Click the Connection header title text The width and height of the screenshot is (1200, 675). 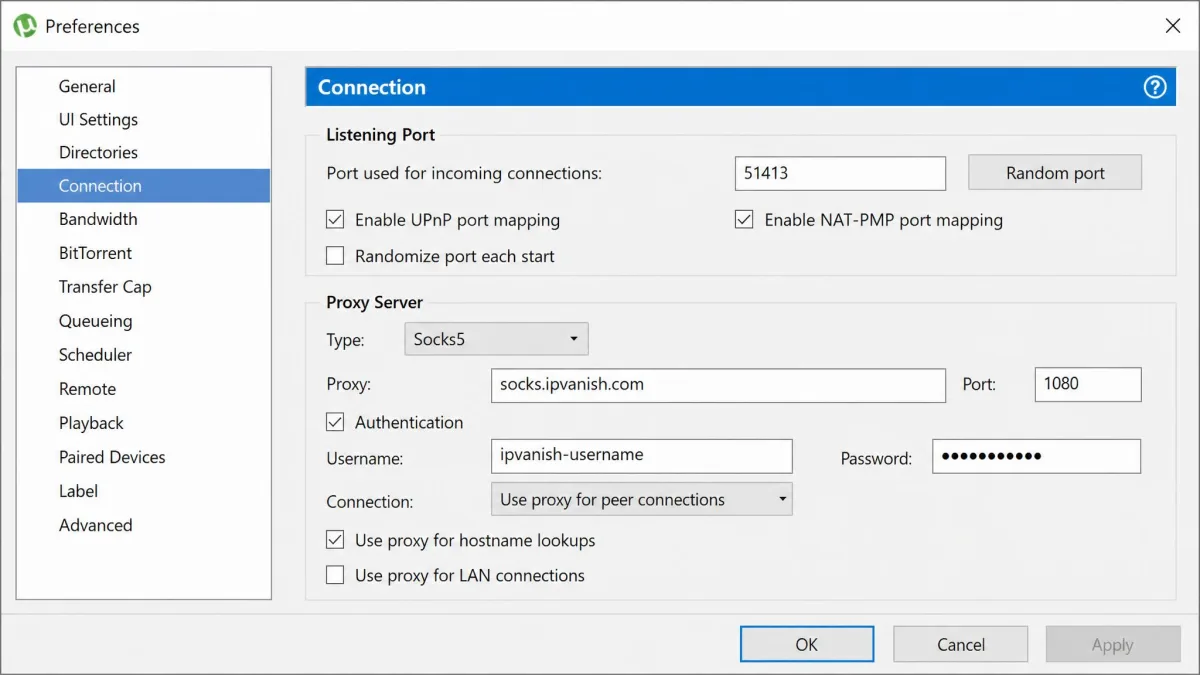[372, 87]
